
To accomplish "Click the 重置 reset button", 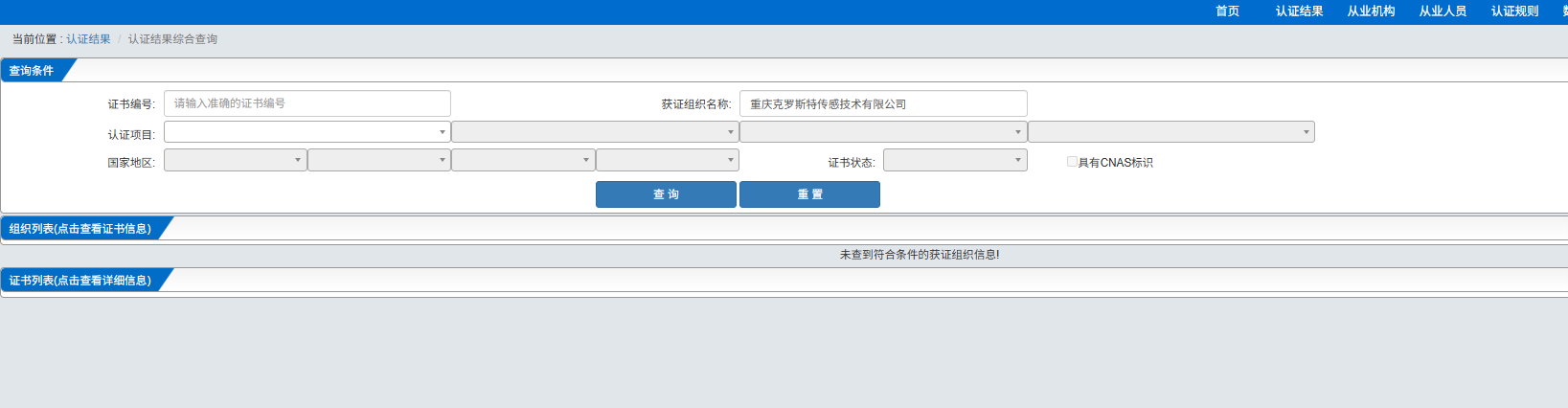I will tap(809, 194).
